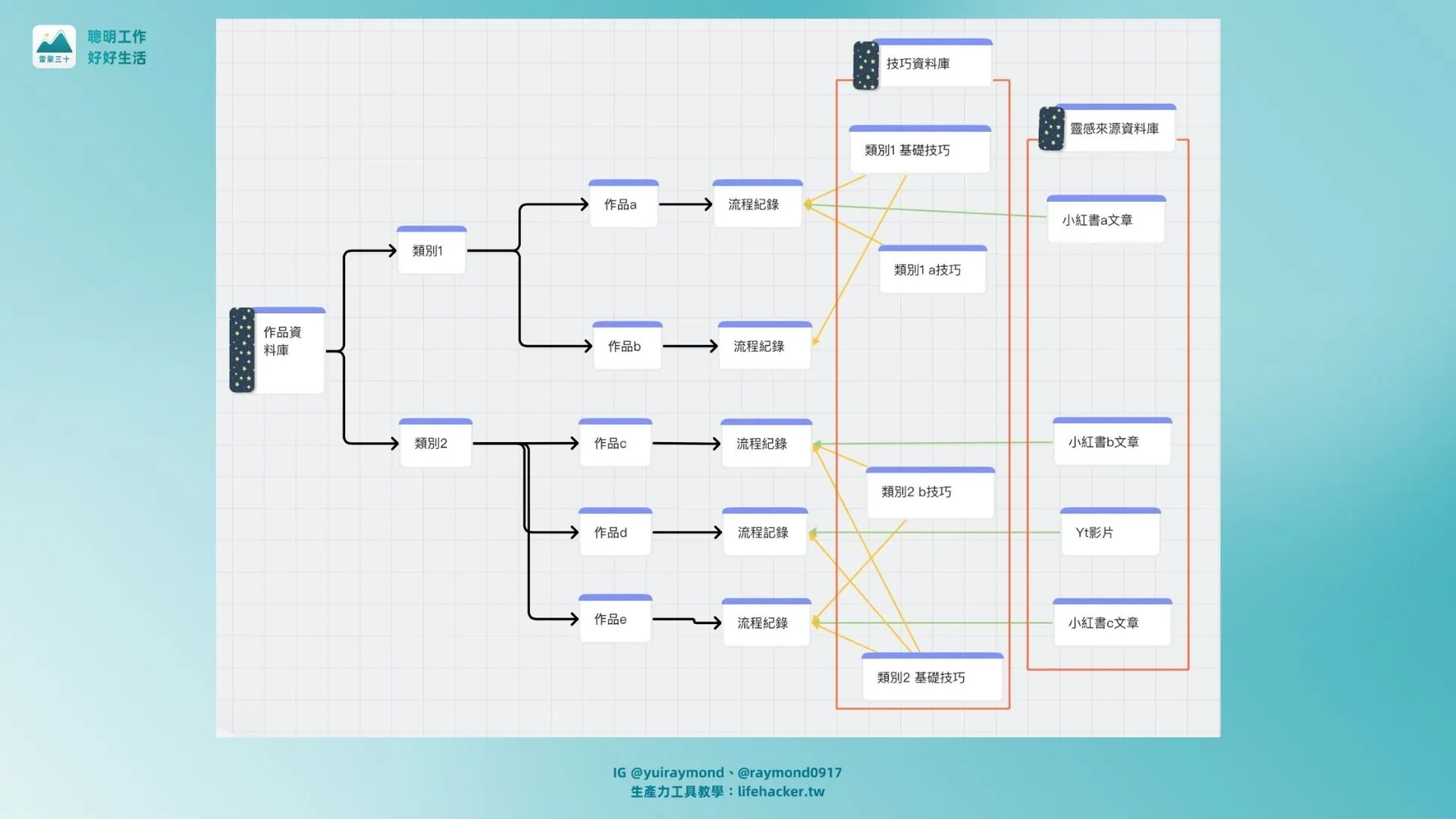Click the lifehacker.tw link text
This screenshot has width=1456, height=819.
pos(780,792)
